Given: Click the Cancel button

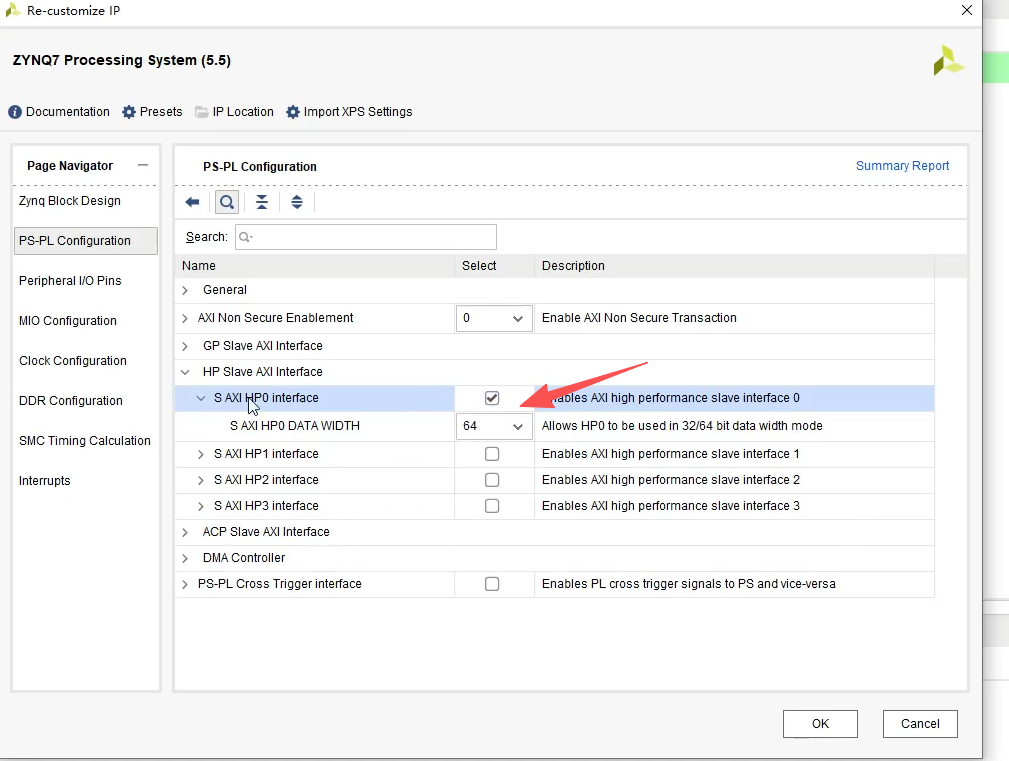Looking at the screenshot, I should (x=920, y=724).
